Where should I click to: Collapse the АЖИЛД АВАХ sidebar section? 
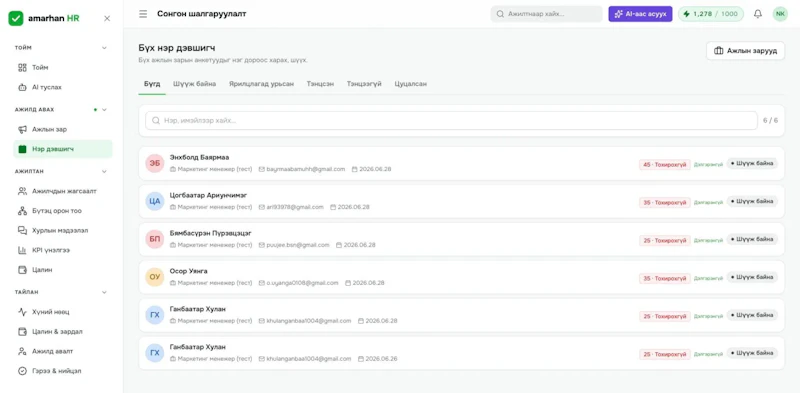[x=104, y=110]
